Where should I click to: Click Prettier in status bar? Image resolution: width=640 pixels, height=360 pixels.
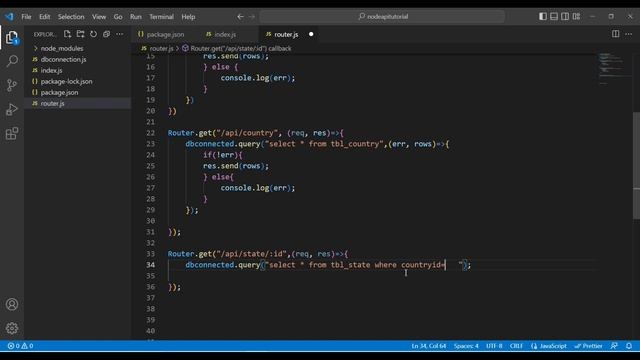point(589,346)
